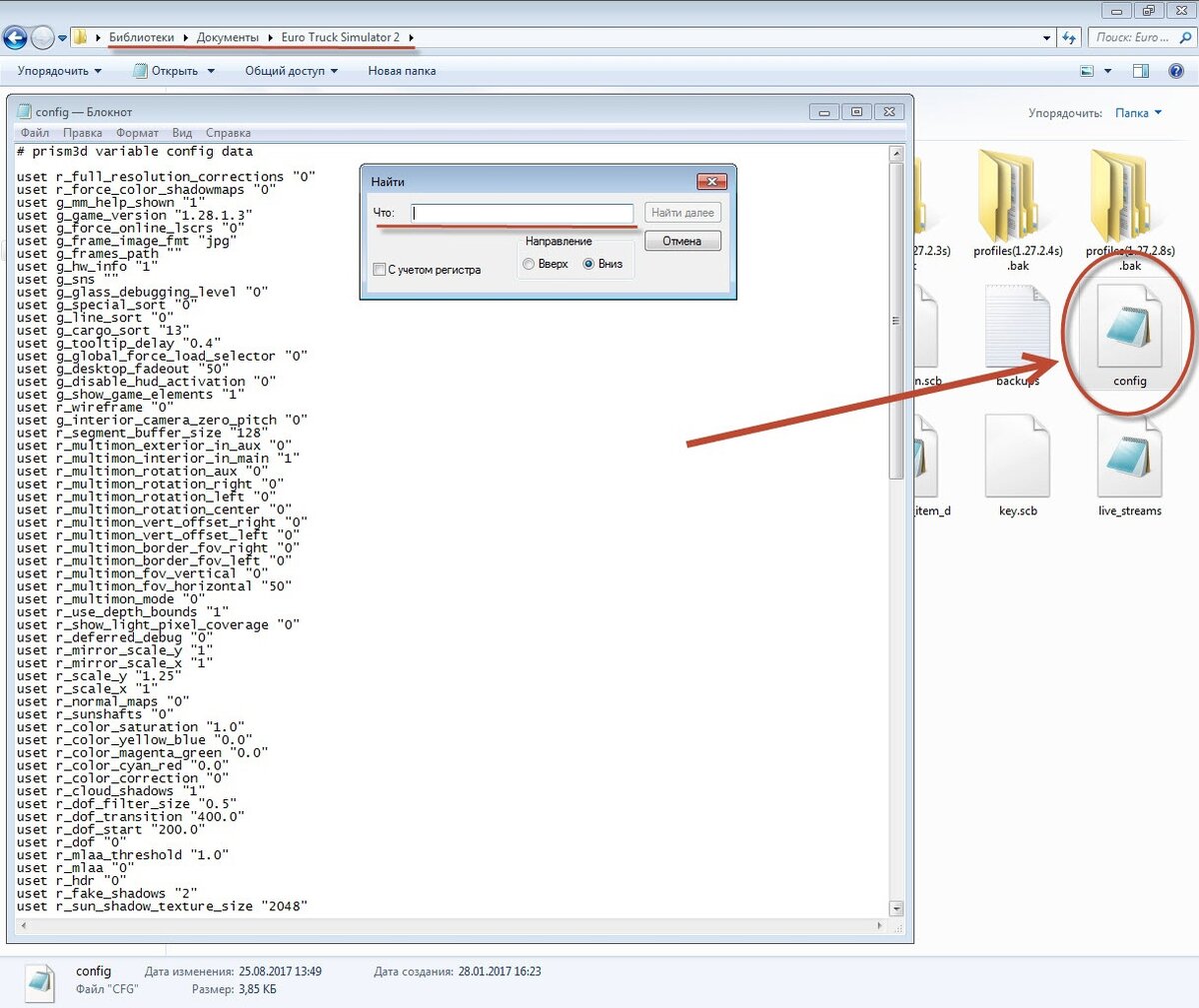The height and width of the screenshot is (1008, 1199).
Task: Open the Notepad 'Правка' menu
Action: [82, 133]
